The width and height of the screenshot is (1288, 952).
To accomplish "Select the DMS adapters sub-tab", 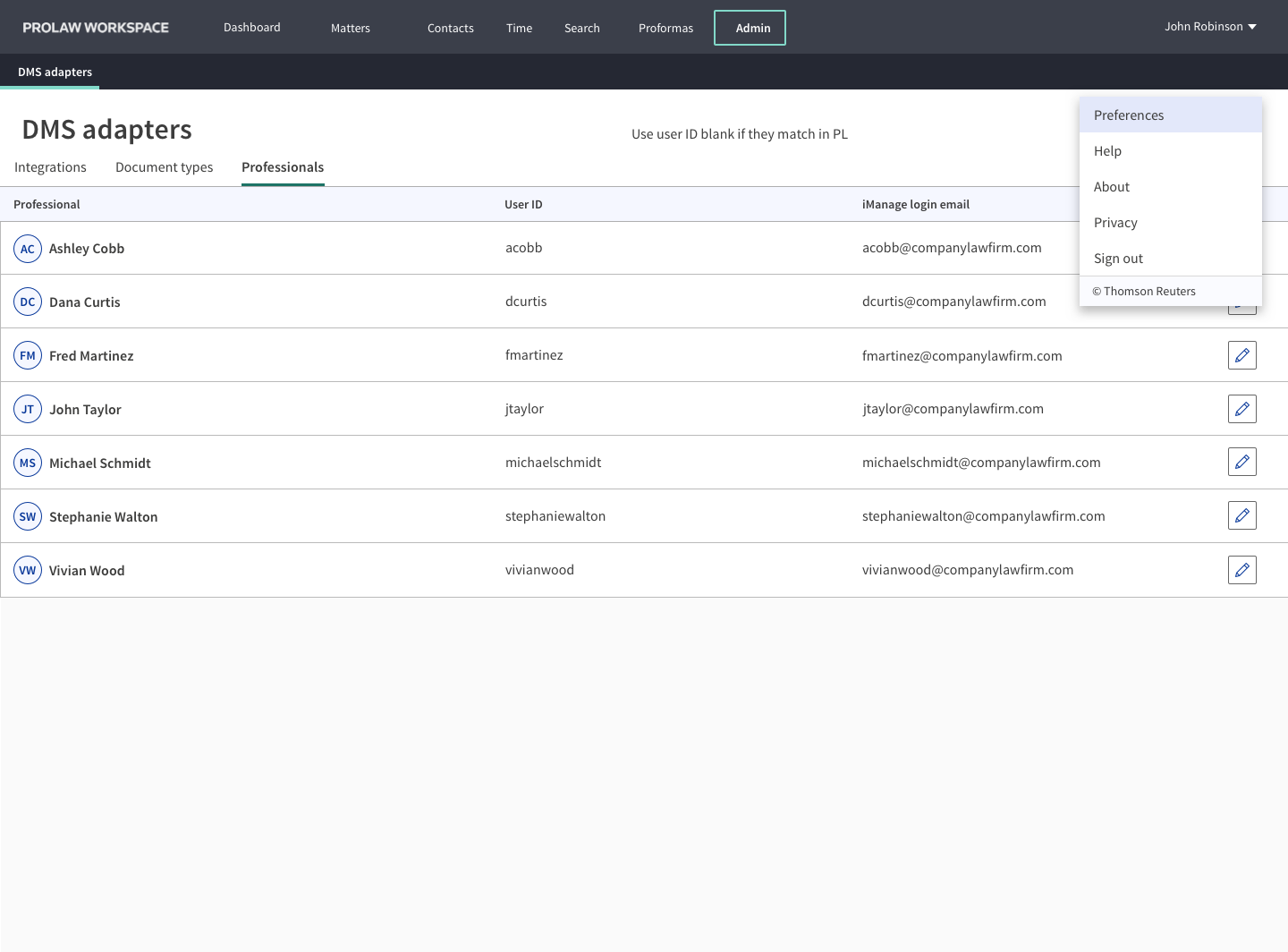I will (x=55, y=72).
